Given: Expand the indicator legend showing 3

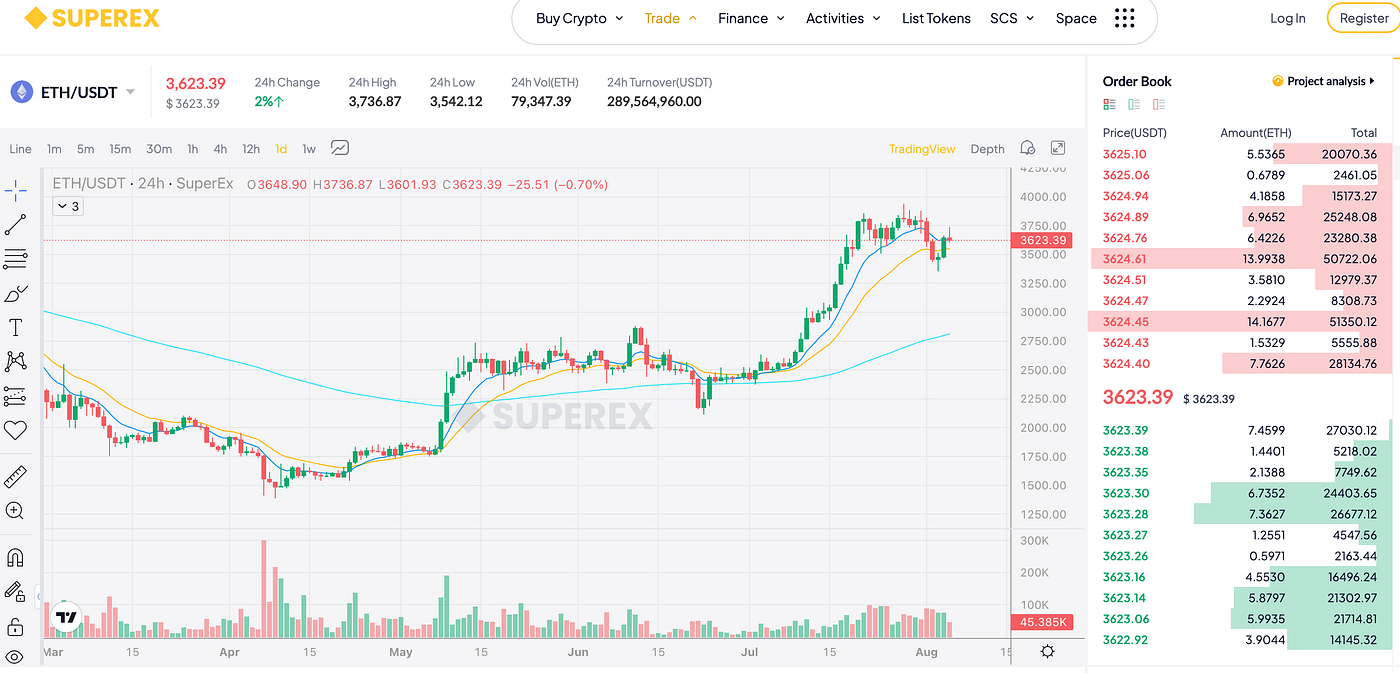Looking at the screenshot, I should point(68,206).
